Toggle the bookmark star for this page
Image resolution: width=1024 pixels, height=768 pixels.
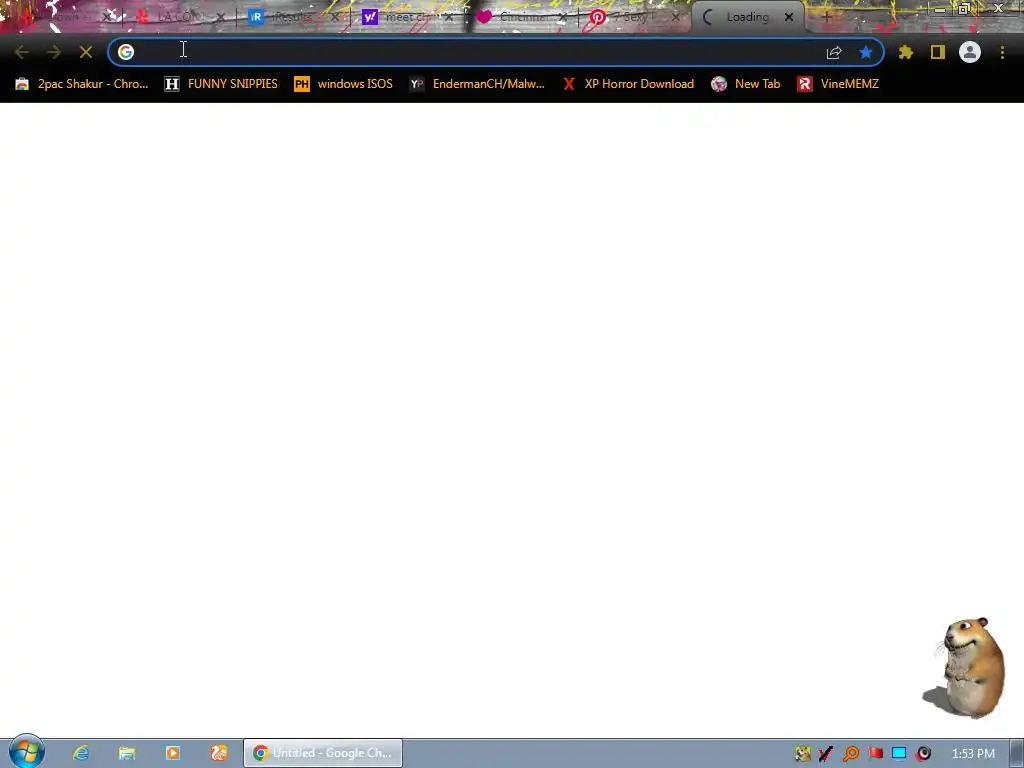click(866, 52)
